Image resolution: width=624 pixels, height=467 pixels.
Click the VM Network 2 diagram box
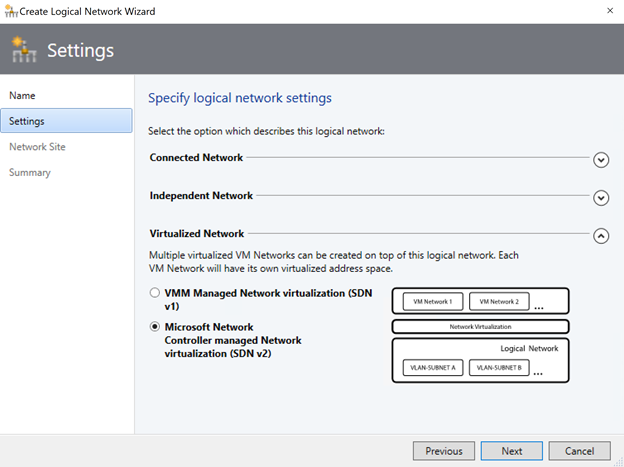coord(499,301)
